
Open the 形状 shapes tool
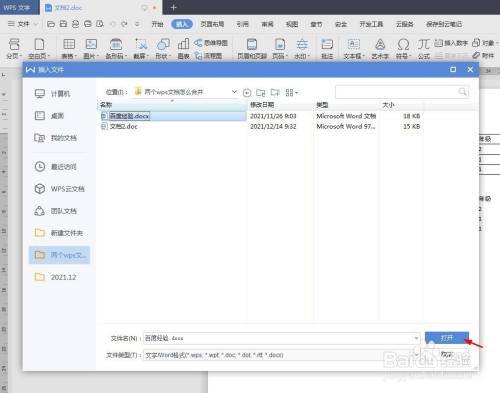(x=163, y=49)
